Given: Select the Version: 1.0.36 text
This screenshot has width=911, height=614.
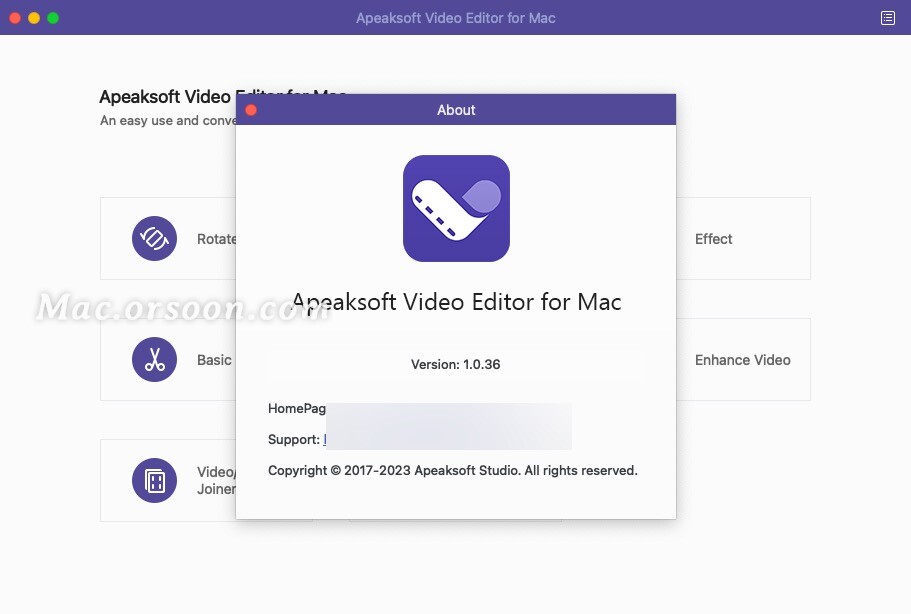Looking at the screenshot, I should pos(456,364).
